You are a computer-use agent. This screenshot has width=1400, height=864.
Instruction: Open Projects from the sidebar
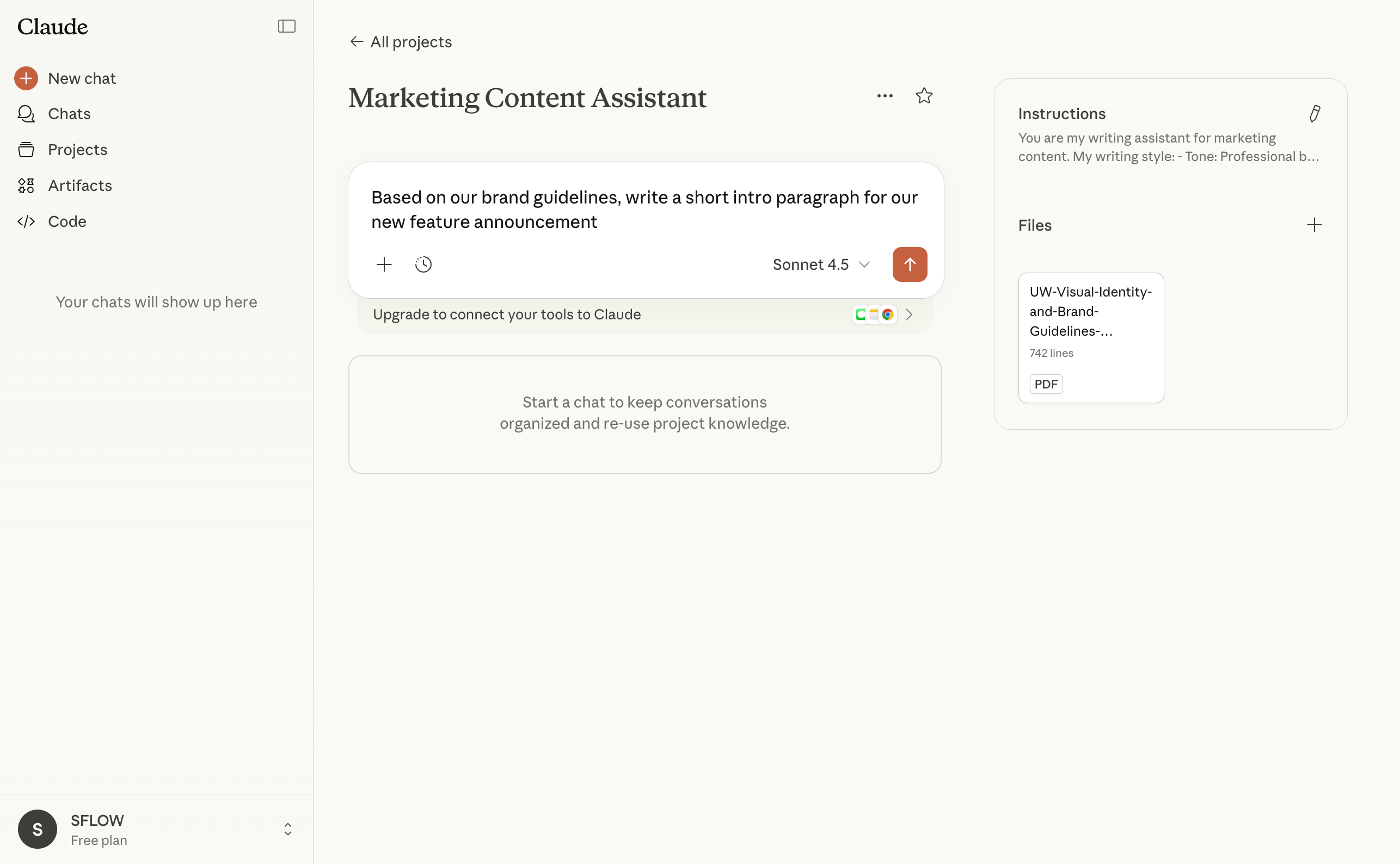(77, 150)
